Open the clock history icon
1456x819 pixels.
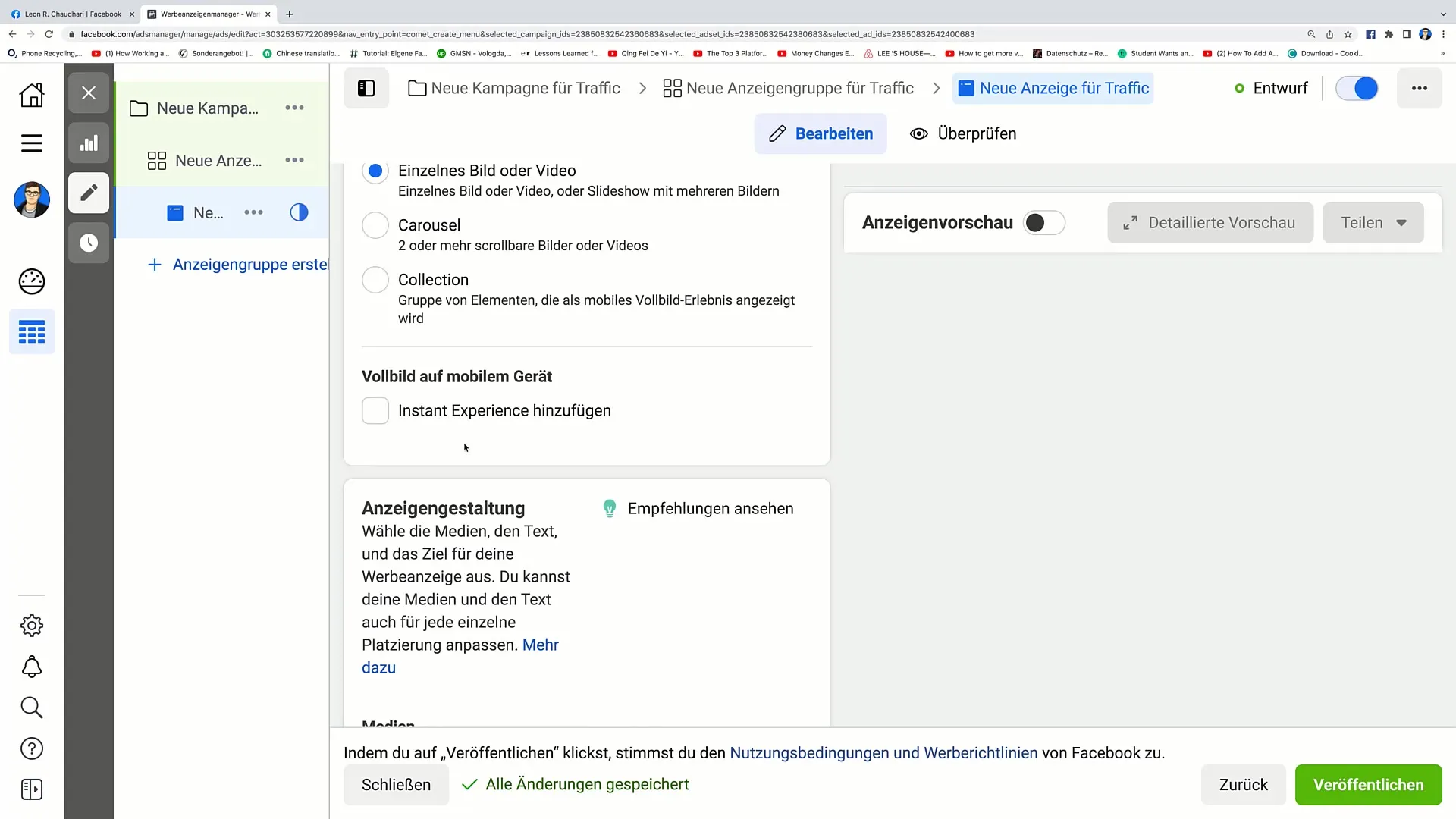coord(89,243)
